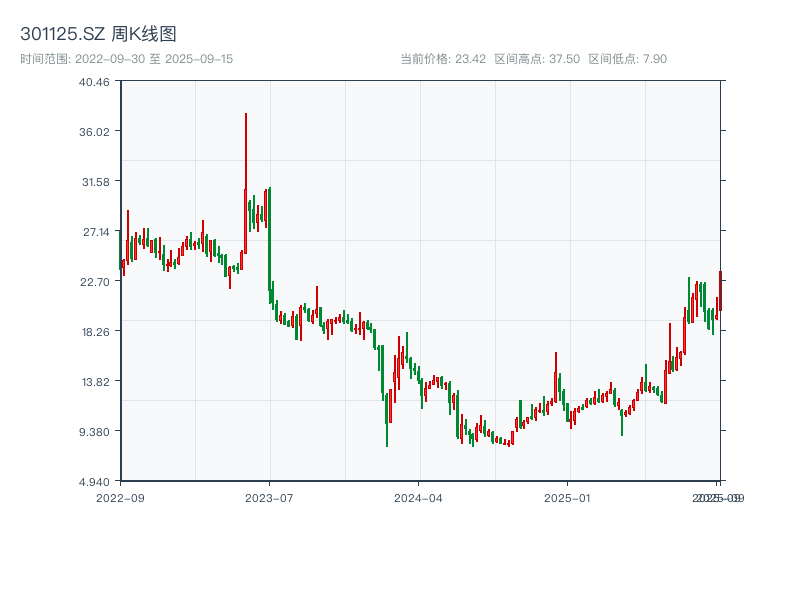This screenshot has width=800, height=600.
Task: Click the 区间高点 37.50 label
Action: tap(537, 59)
